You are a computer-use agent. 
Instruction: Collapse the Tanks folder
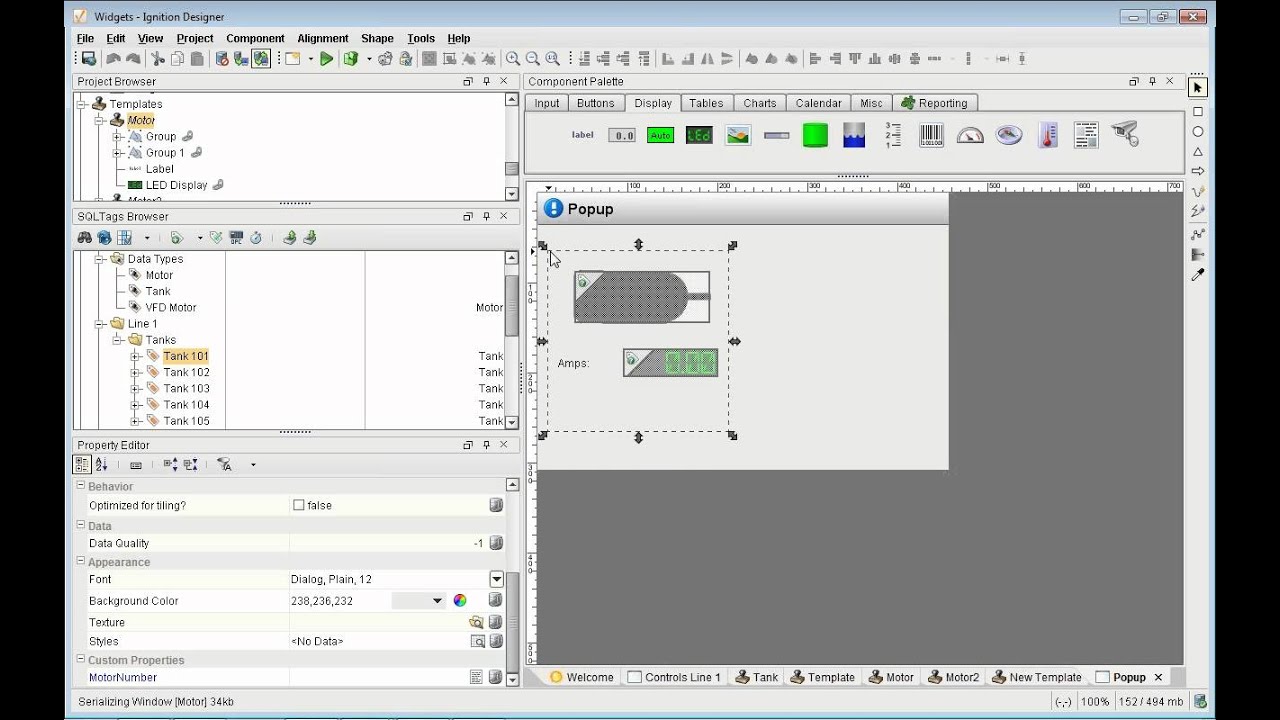pyautogui.click(x=117, y=340)
